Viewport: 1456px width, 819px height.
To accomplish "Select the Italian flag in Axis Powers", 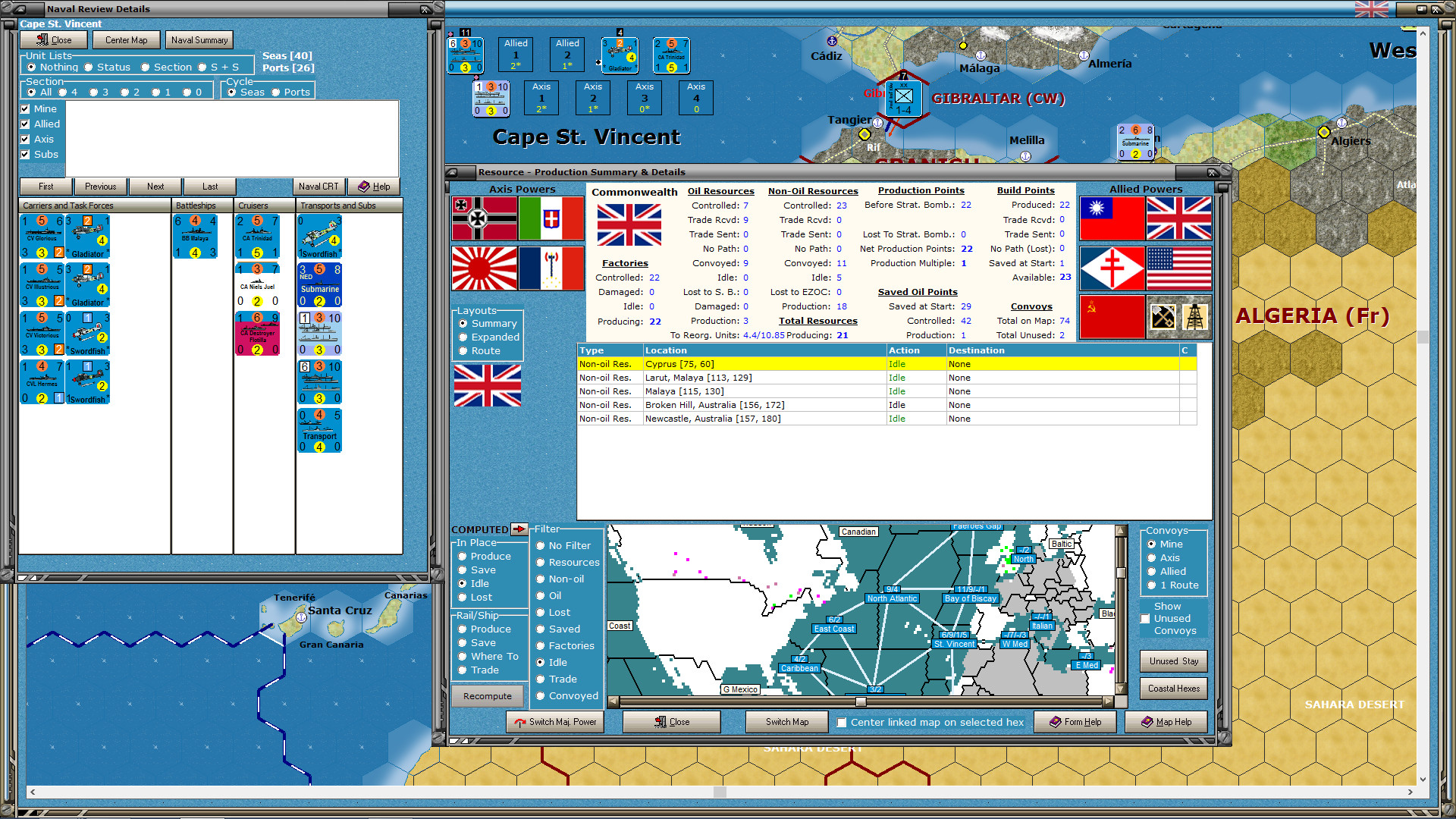I will [x=551, y=218].
